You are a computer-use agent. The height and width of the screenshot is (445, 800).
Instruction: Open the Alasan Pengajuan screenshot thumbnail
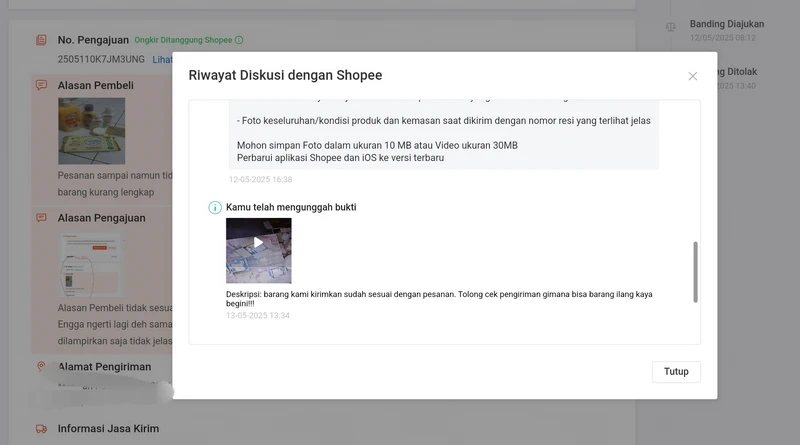pos(91,264)
